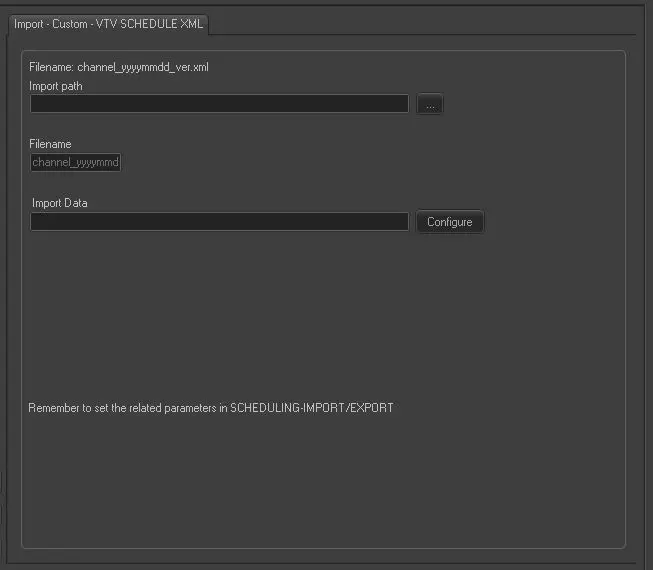Click the left edge of the Import path field
This screenshot has height=570, width=653.
[x=36, y=104]
